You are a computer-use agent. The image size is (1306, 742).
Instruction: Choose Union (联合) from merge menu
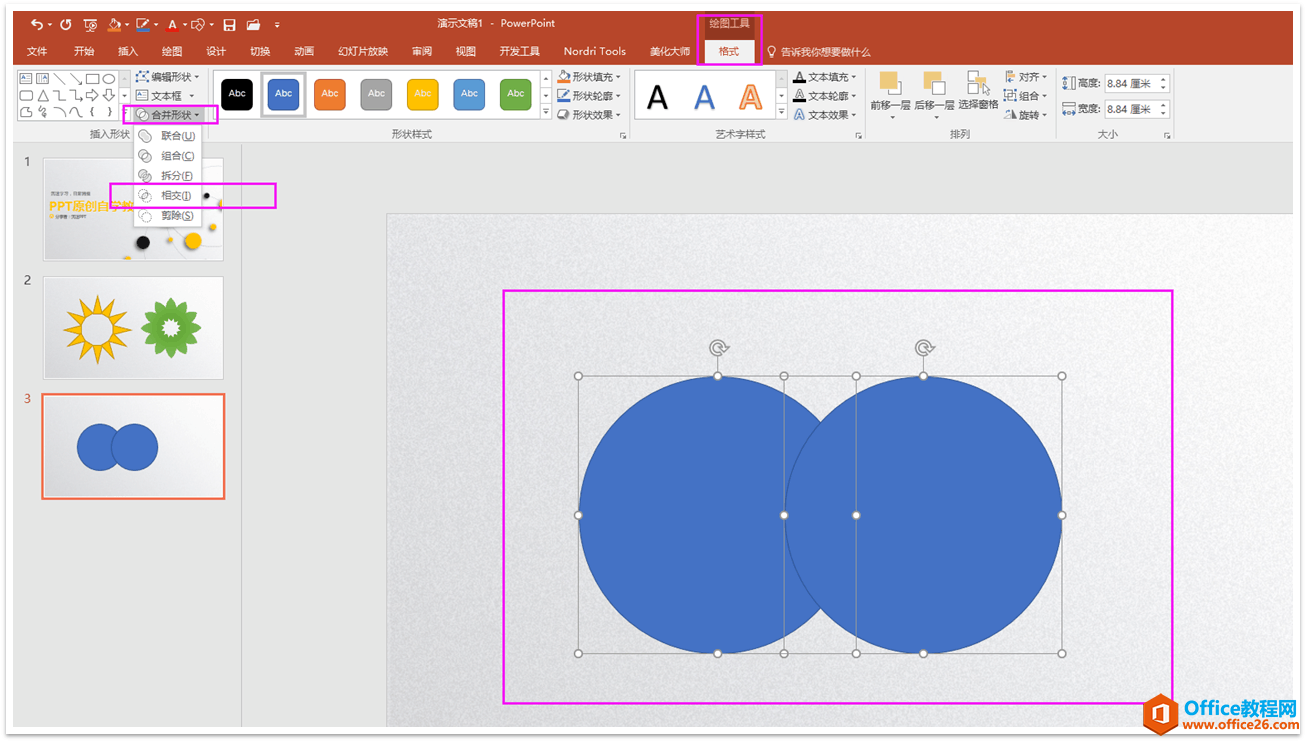click(167, 136)
